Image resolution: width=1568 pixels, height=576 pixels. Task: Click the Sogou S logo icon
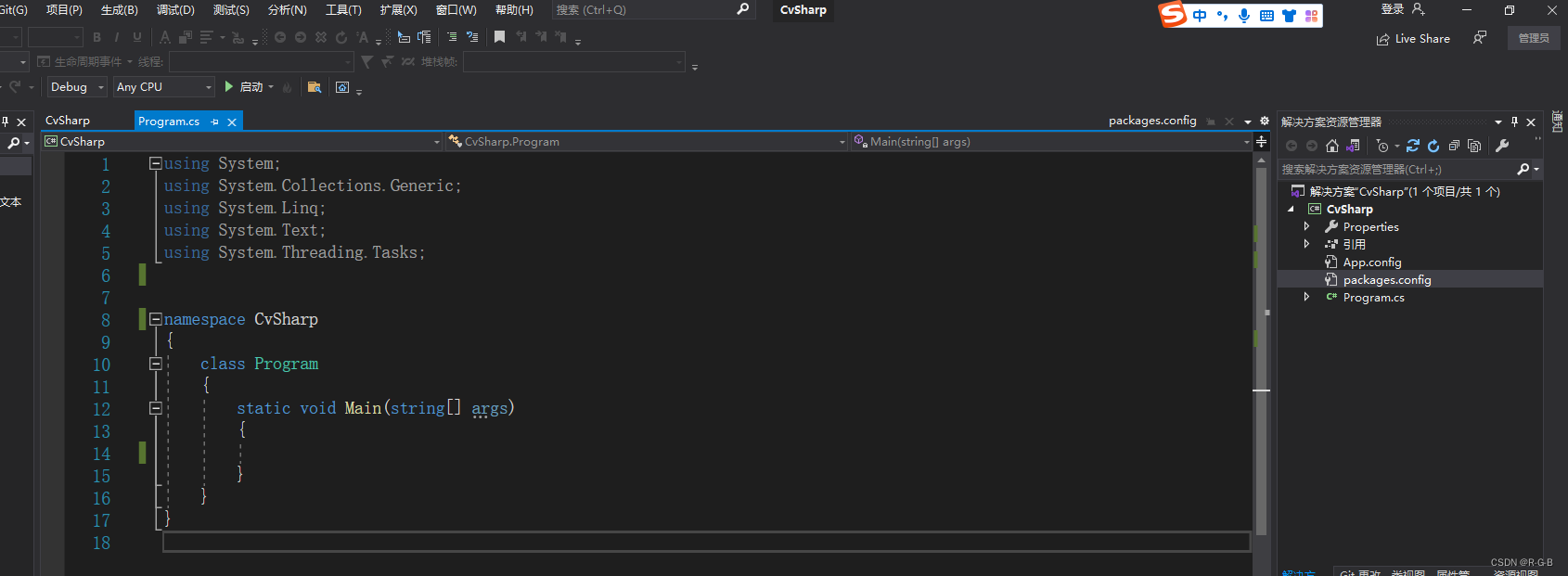[x=1173, y=14]
